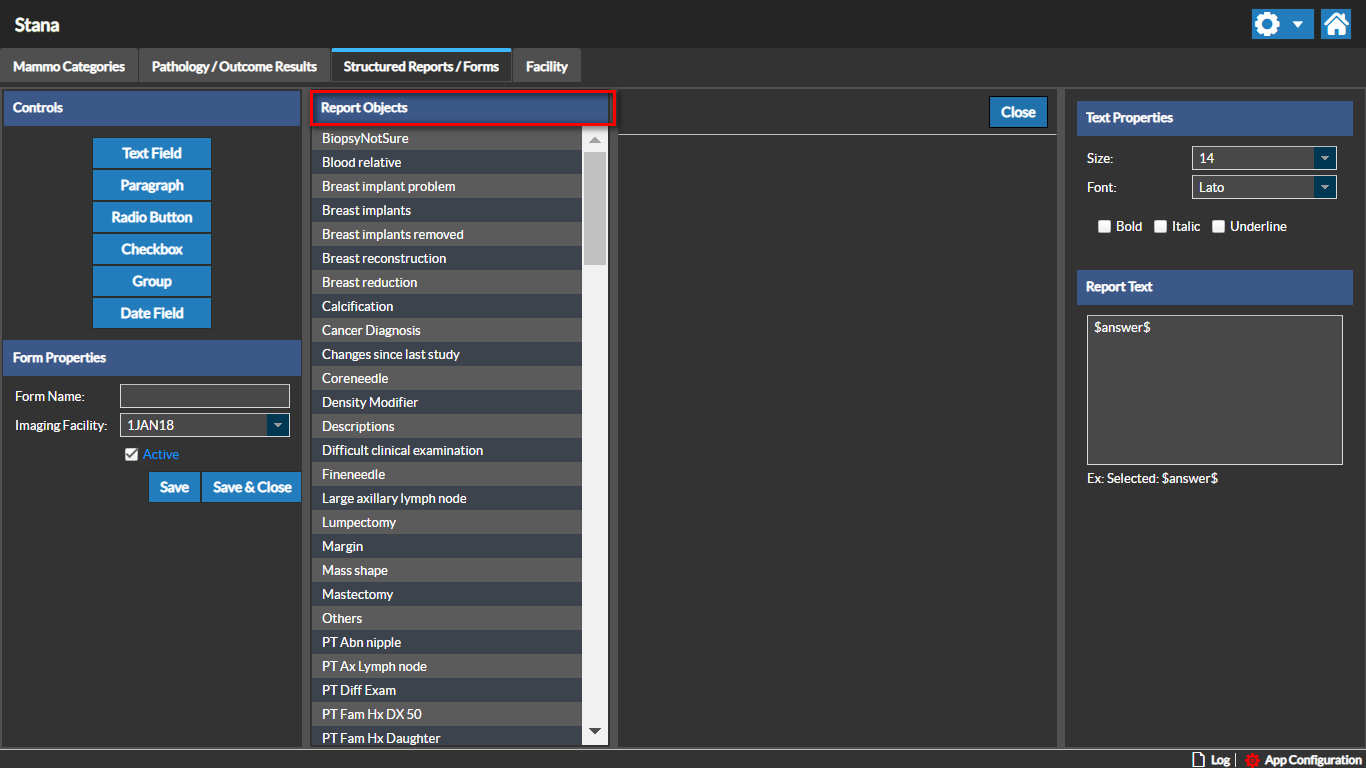Viewport: 1366px width, 768px height.
Task: Toggle the Underline checkbox
Action: tap(1218, 227)
